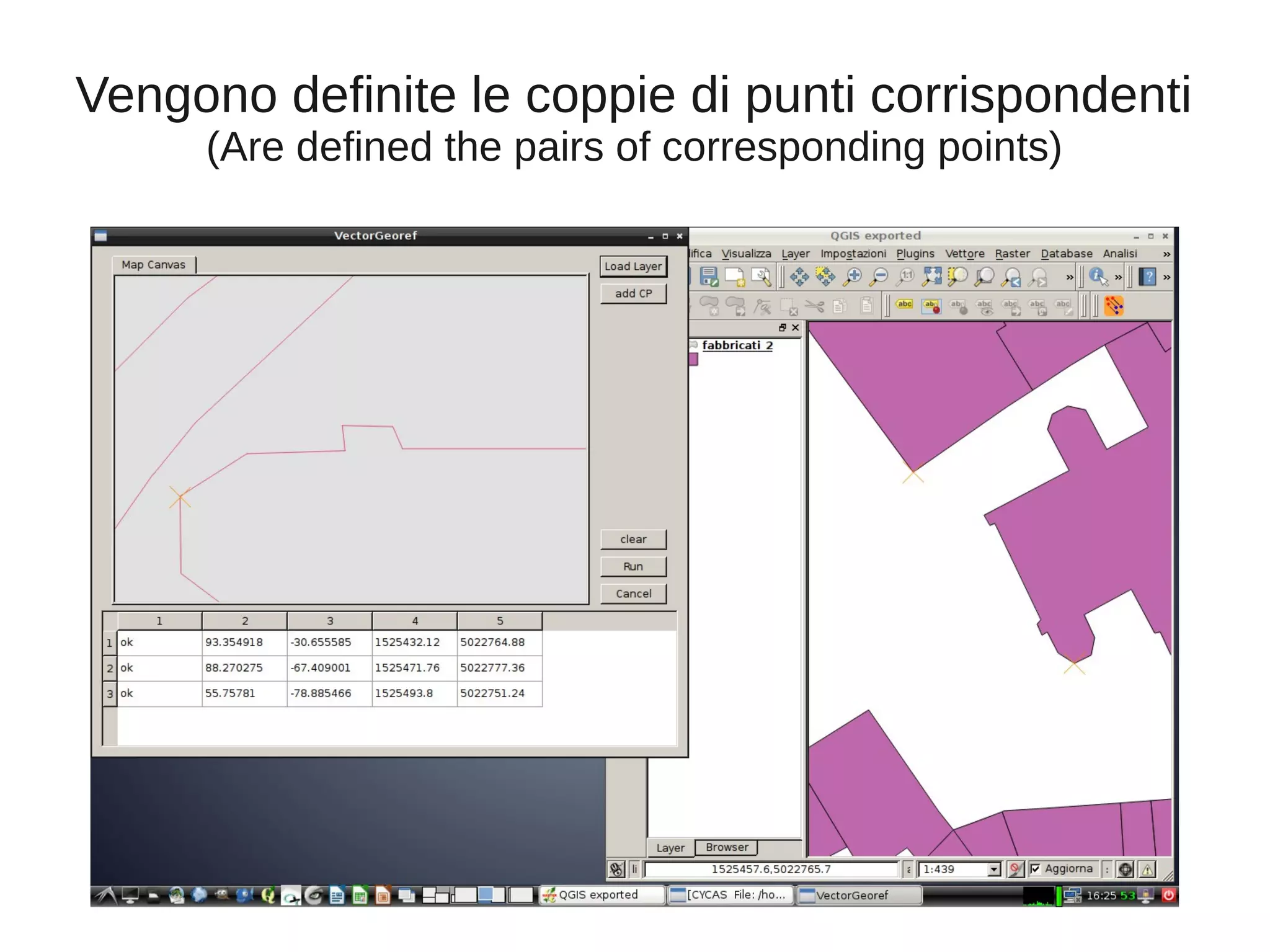Activate the Zoom In magnifier

click(x=853, y=277)
